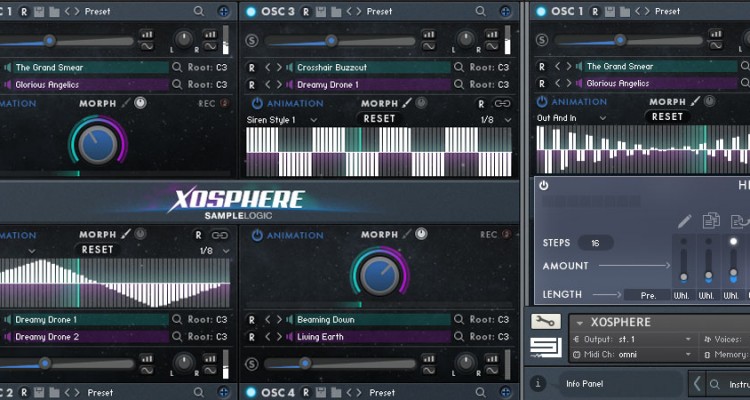Open the Out And In animation dropdown
The width and height of the screenshot is (750, 400).
(570, 116)
